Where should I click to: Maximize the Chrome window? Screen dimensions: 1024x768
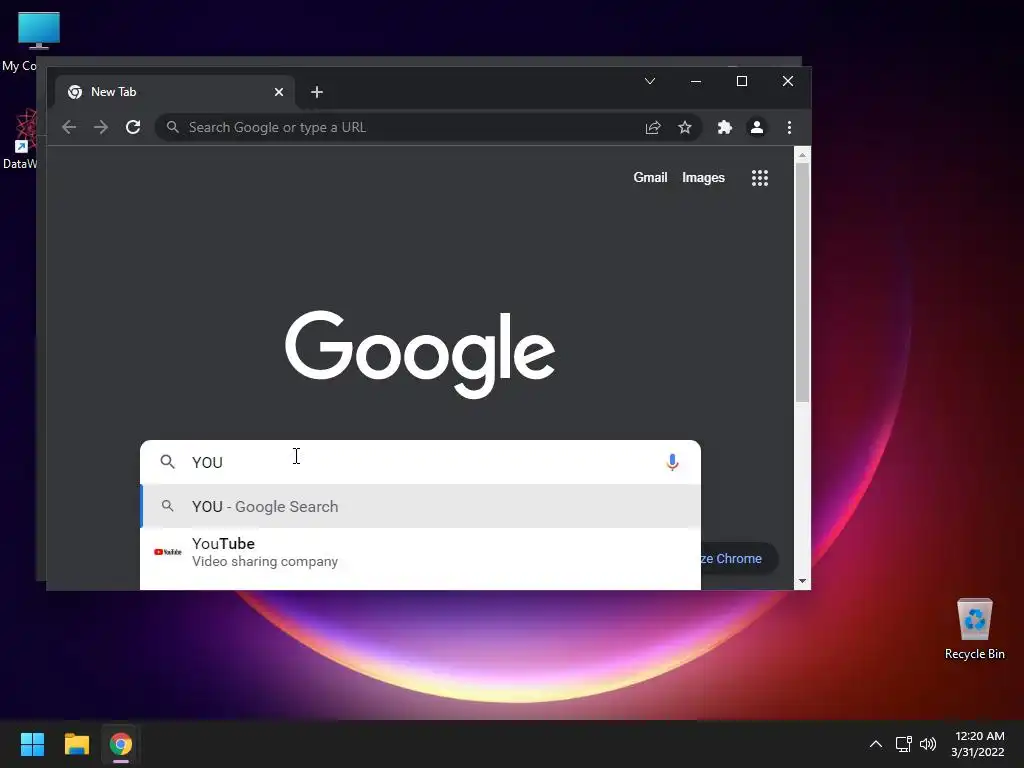[742, 81]
